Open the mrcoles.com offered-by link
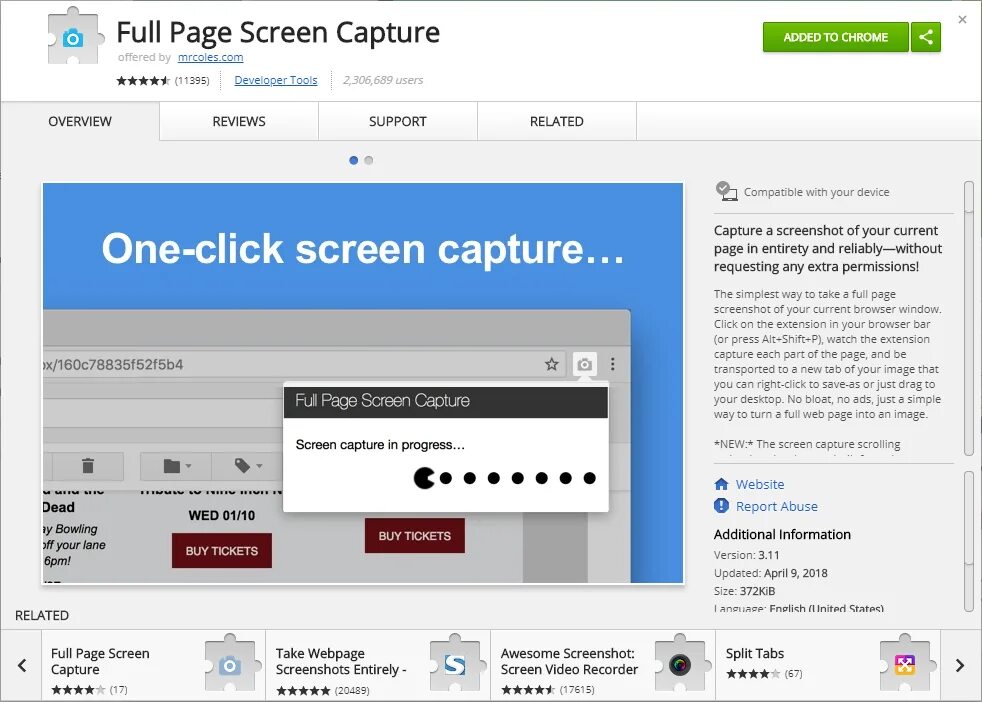The image size is (982, 702). coord(210,57)
